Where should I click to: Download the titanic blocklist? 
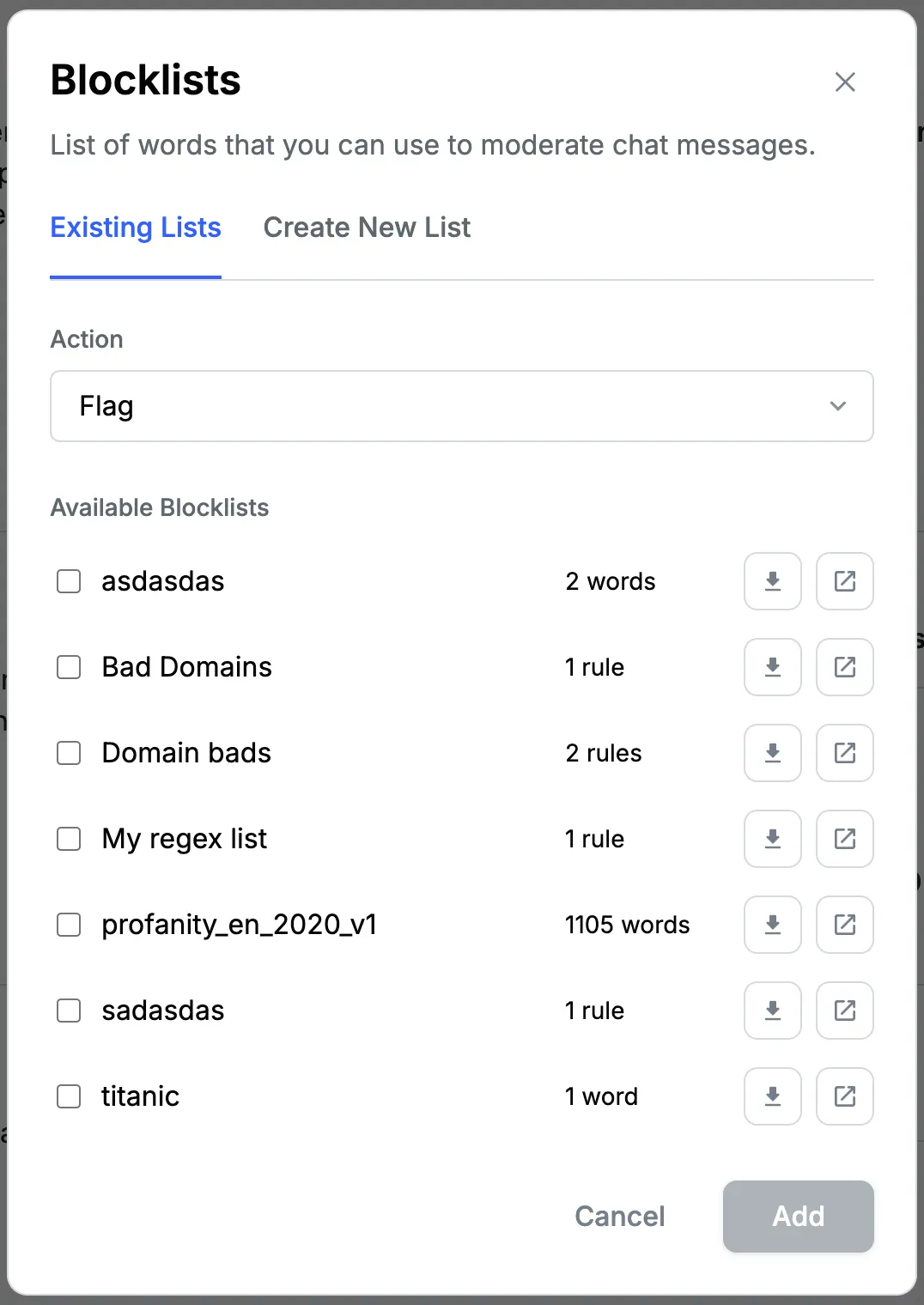772,1096
